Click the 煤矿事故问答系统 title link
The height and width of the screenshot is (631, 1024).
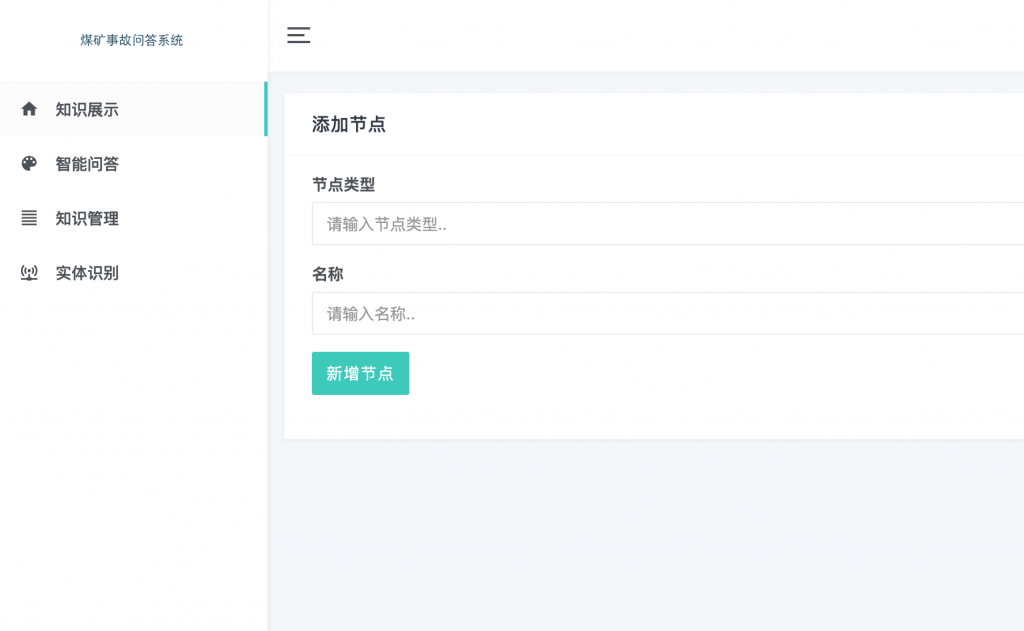[131, 39]
